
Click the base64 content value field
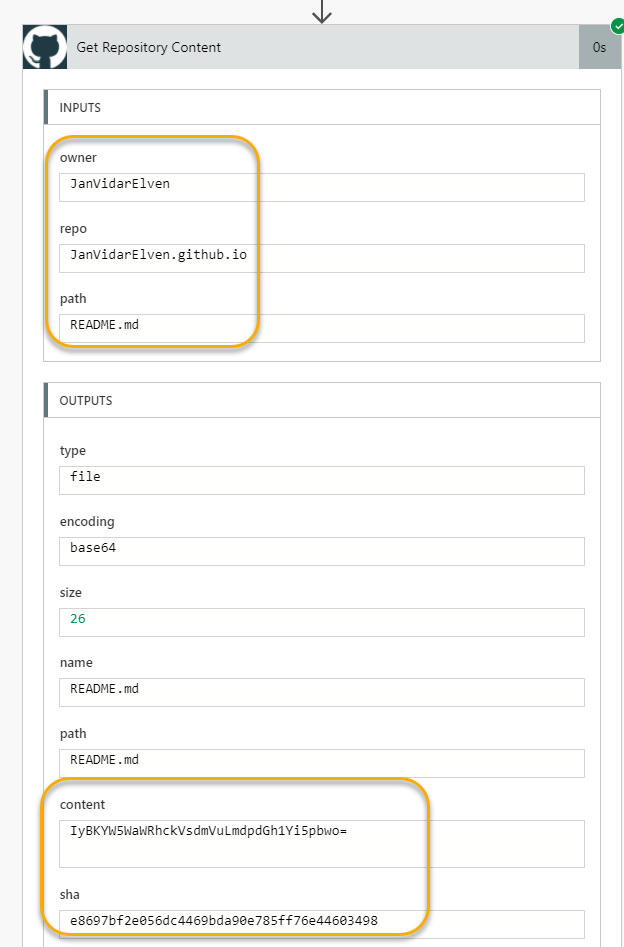322,844
